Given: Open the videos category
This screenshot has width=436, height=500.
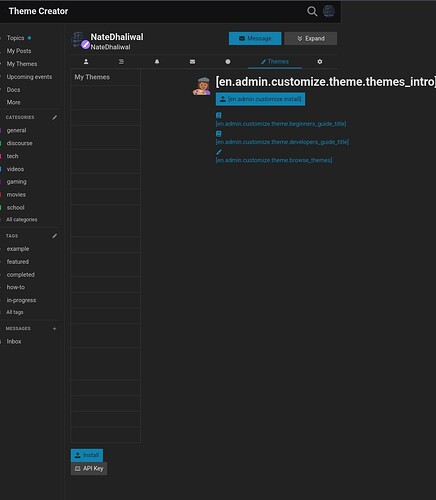Looking at the screenshot, I should (15, 169).
